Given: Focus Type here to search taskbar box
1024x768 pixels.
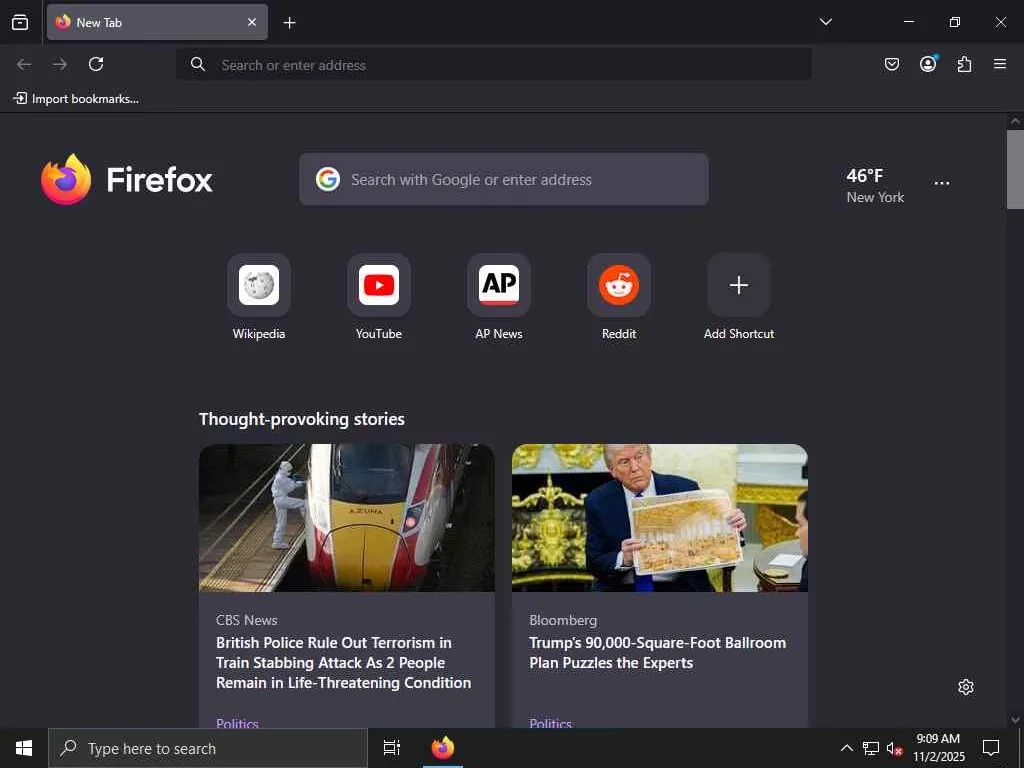Looking at the screenshot, I should click(208, 748).
